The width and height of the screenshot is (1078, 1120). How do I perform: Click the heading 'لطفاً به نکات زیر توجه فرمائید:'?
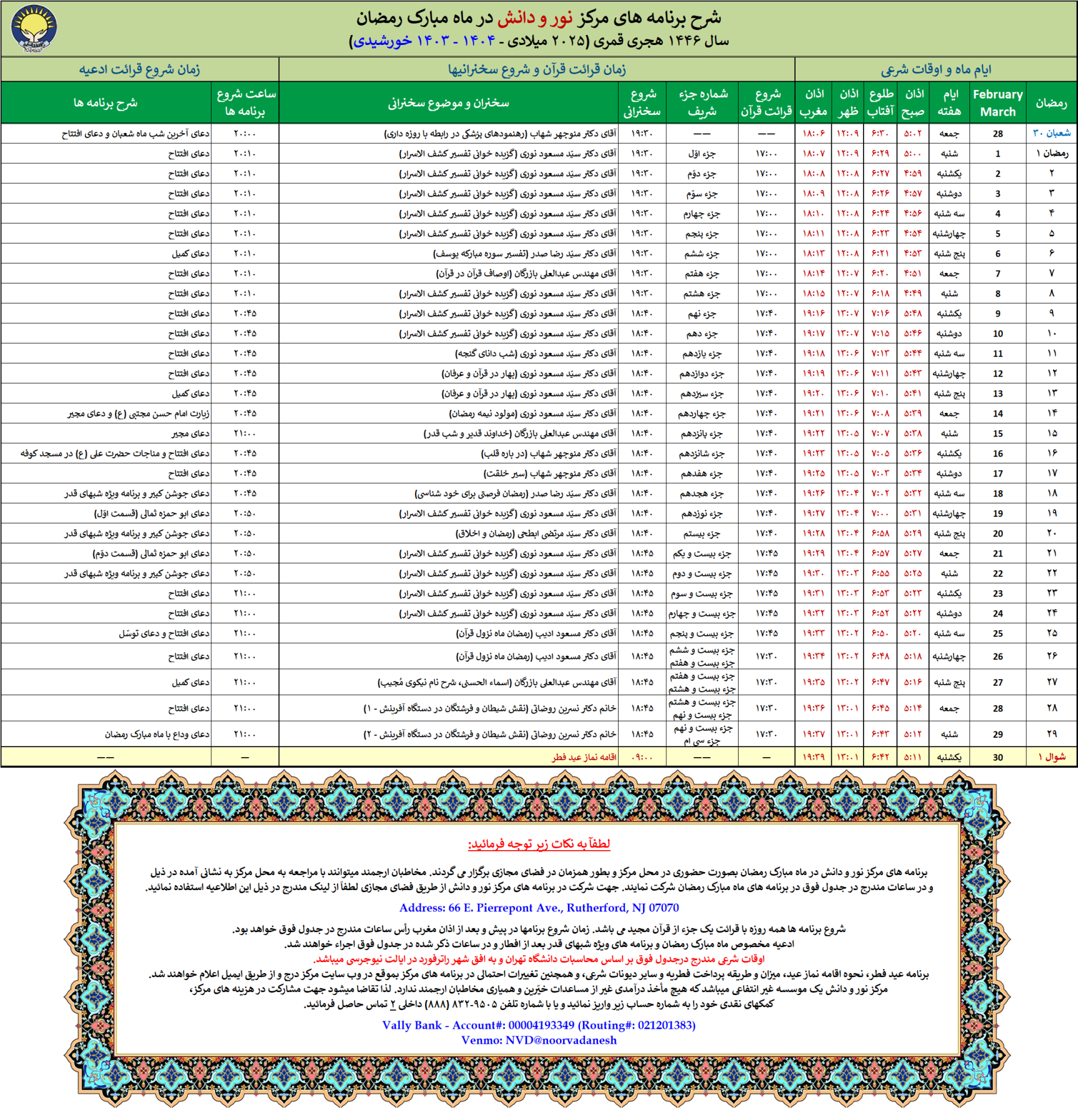click(539, 843)
